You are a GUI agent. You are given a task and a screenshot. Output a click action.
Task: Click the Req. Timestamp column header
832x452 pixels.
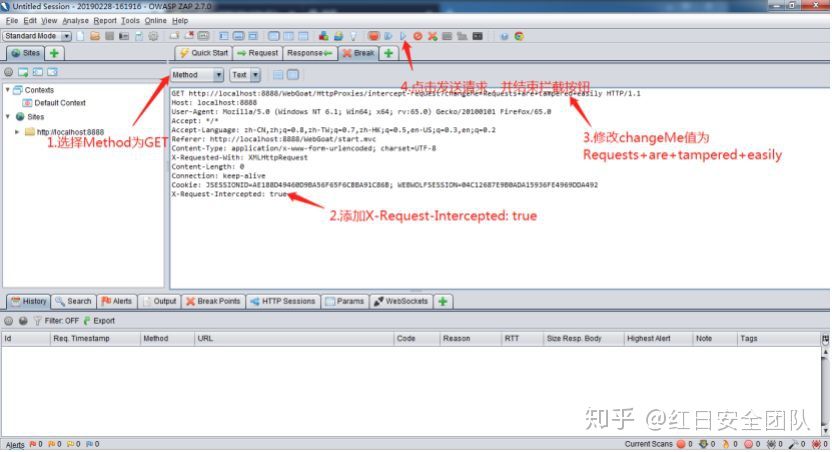pos(94,338)
